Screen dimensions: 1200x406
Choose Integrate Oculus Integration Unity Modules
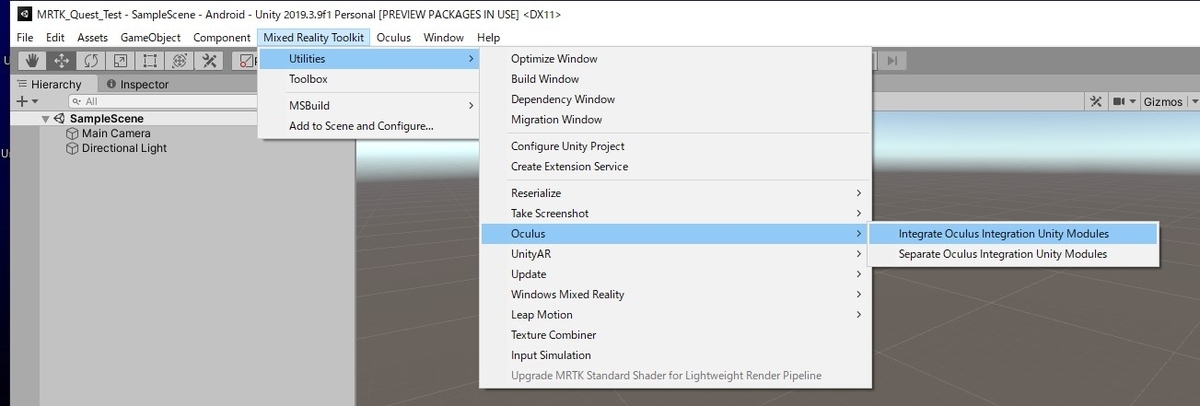(1014, 233)
